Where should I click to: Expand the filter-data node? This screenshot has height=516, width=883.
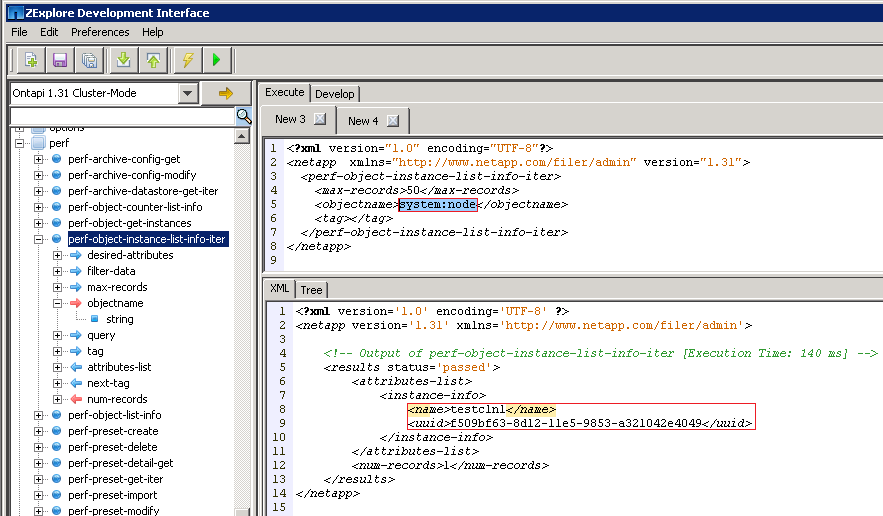pos(57,272)
